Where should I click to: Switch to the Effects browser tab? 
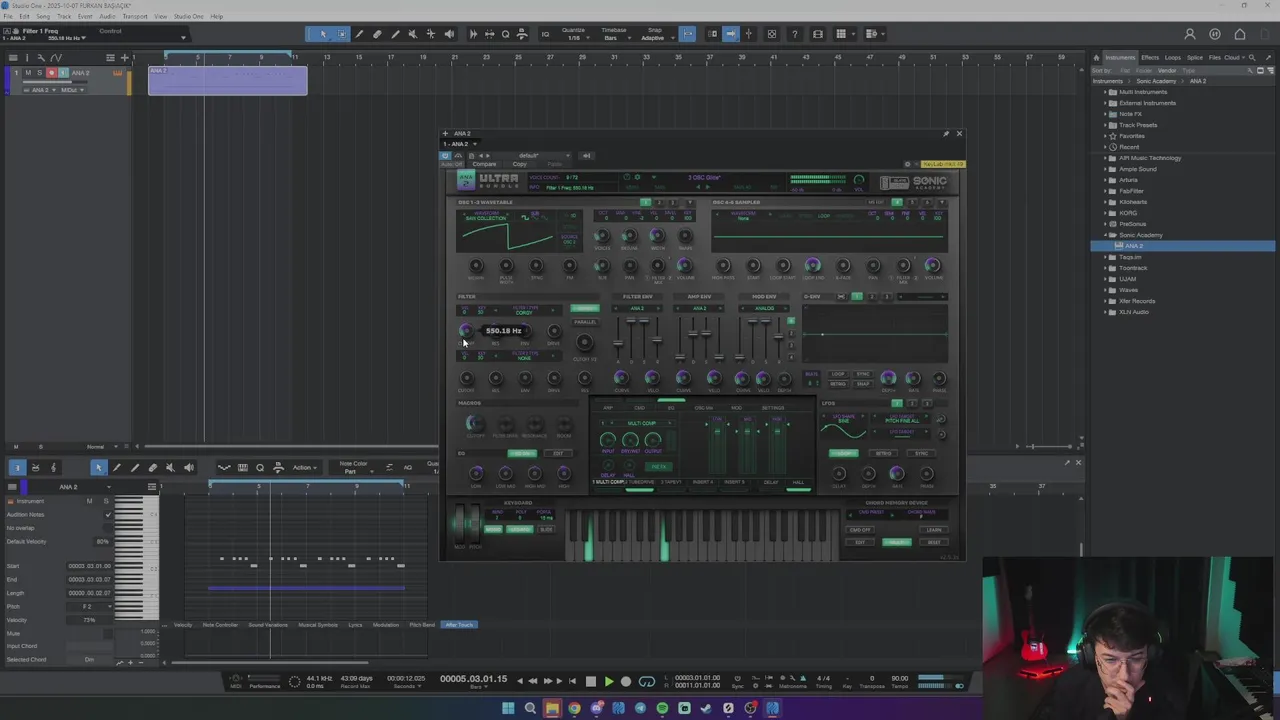pyautogui.click(x=1150, y=58)
